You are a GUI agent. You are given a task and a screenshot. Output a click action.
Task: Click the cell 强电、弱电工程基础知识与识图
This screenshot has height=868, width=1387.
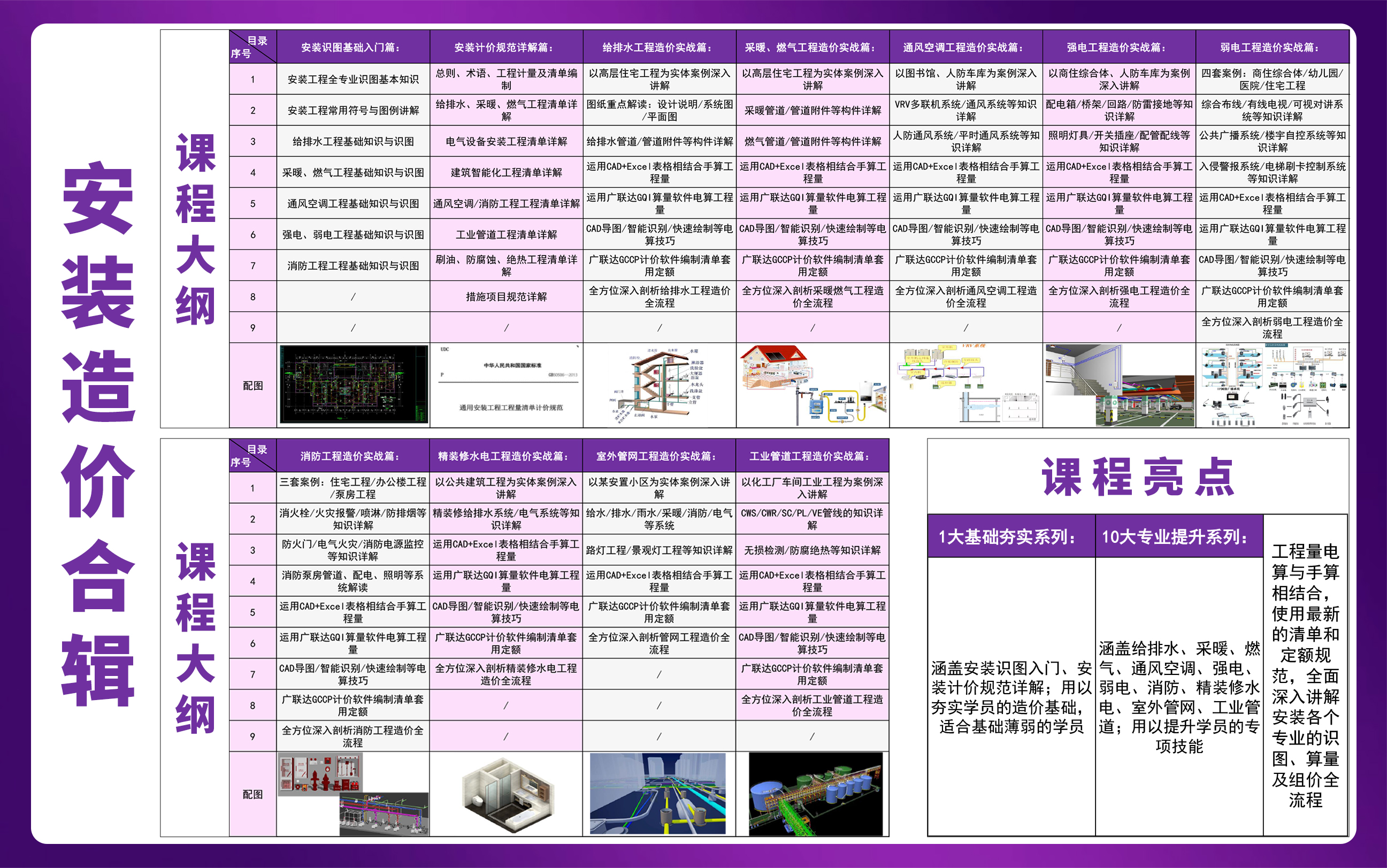tap(354, 234)
